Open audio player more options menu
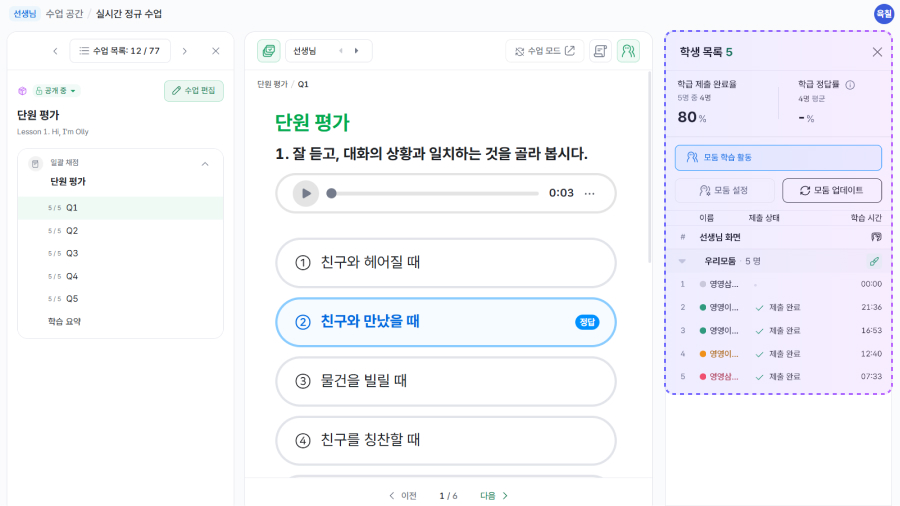The width and height of the screenshot is (900, 506). (x=590, y=193)
